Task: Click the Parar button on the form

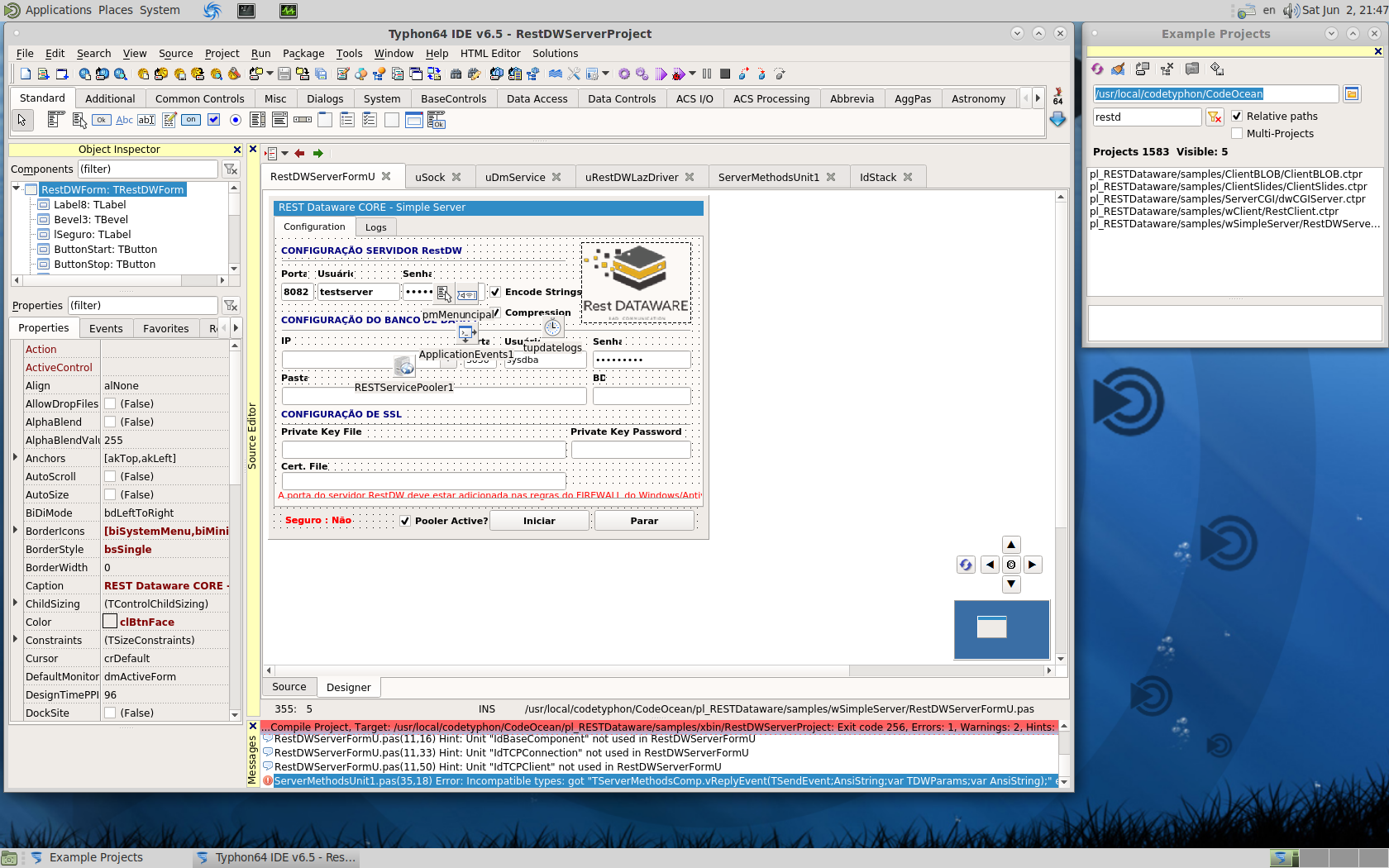Action: [644, 521]
